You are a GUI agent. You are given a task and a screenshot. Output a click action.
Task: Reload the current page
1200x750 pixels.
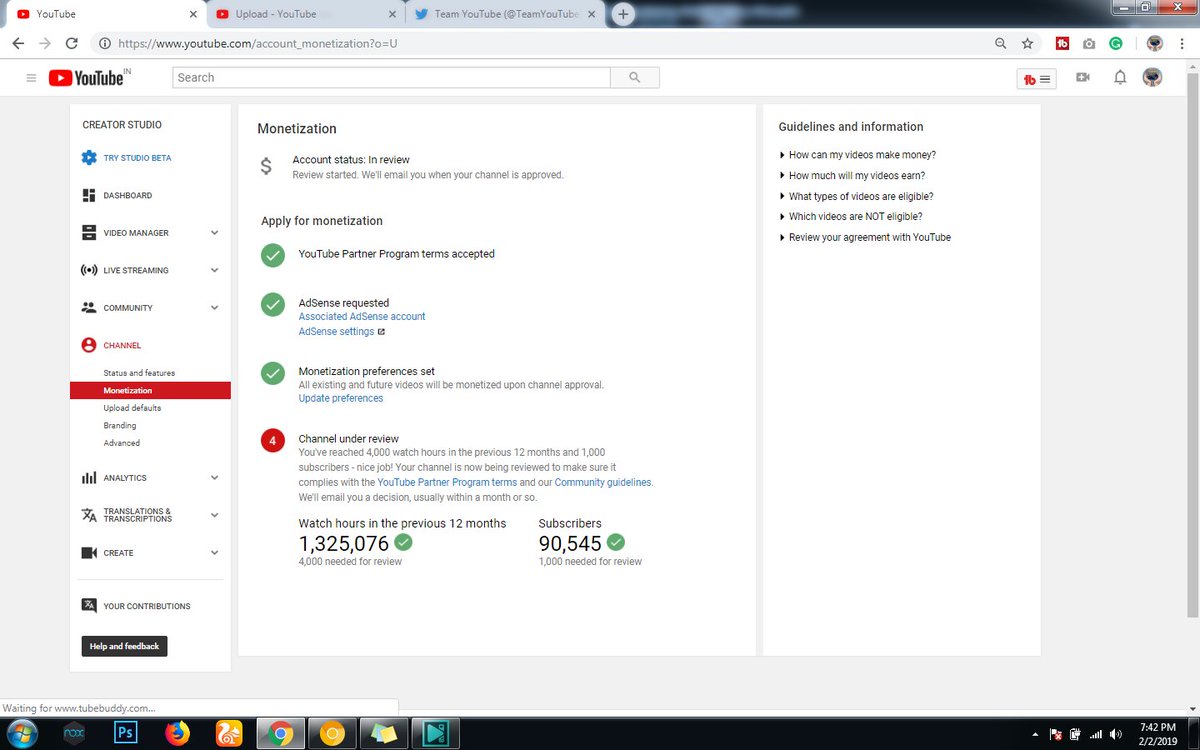(72, 44)
